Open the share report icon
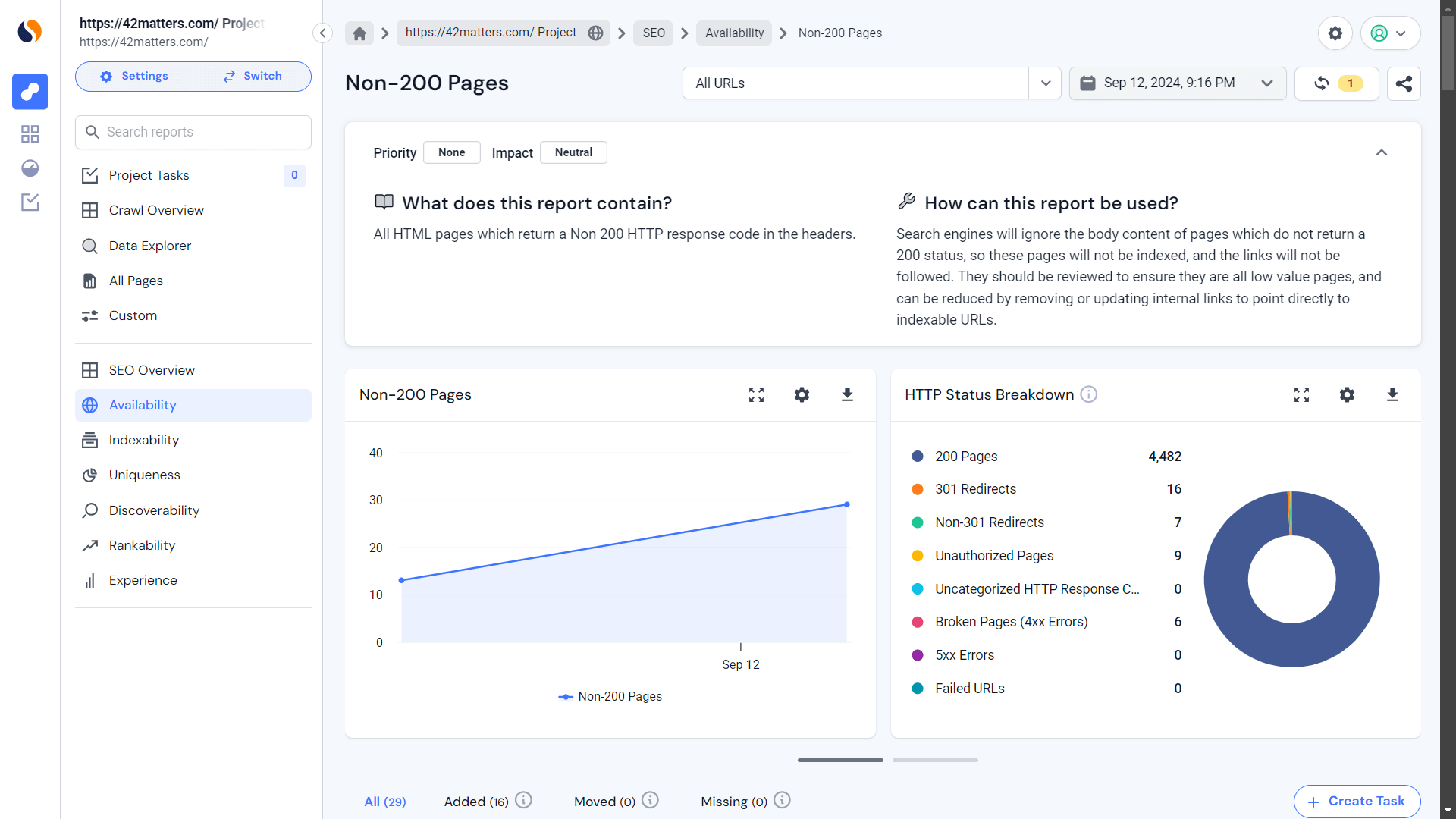Image resolution: width=1456 pixels, height=819 pixels. pos(1404,84)
